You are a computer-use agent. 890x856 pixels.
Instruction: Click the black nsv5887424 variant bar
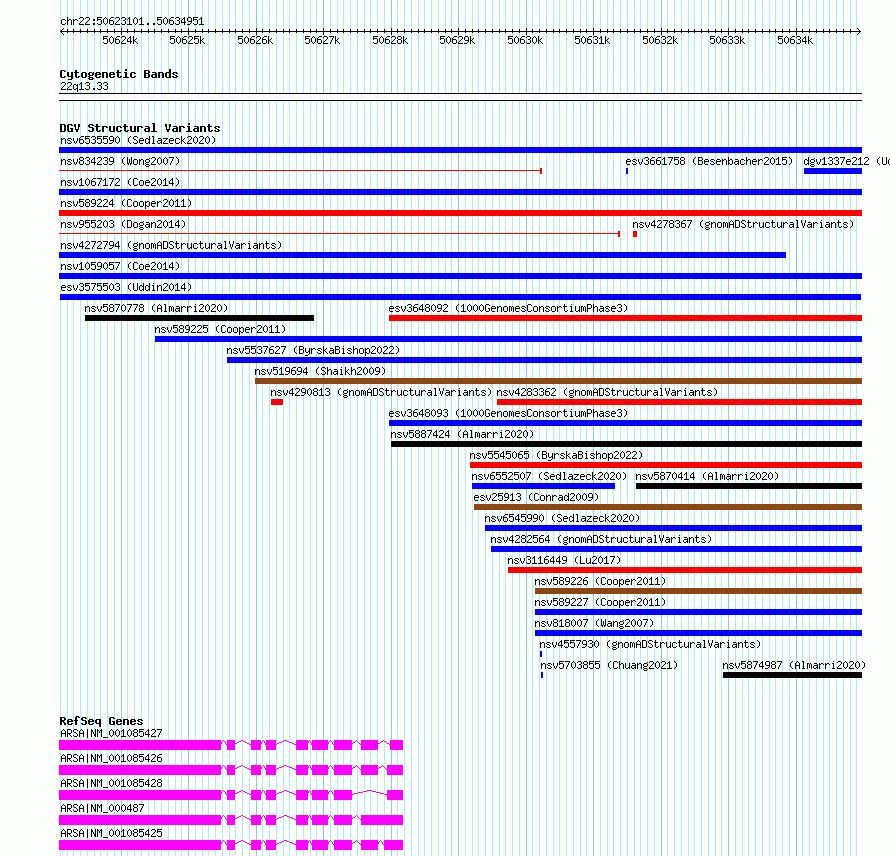pyautogui.click(x=627, y=444)
